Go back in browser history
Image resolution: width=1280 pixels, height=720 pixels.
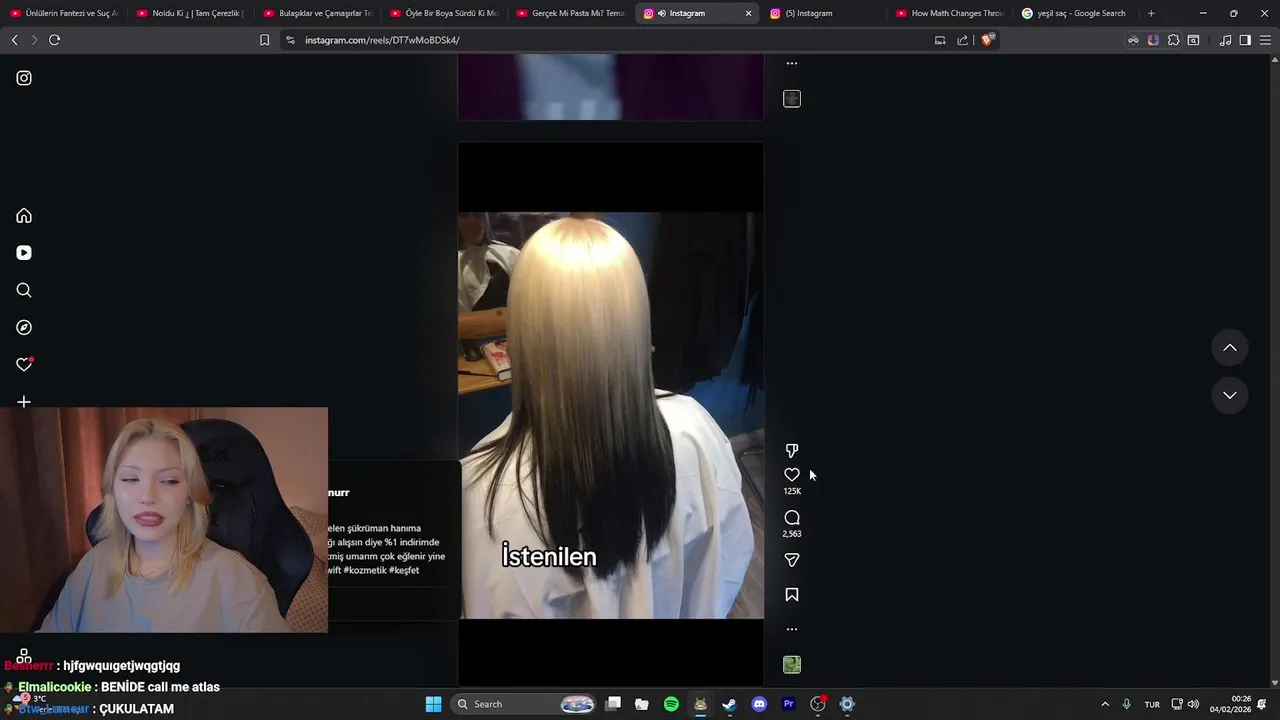pyautogui.click(x=14, y=40)
